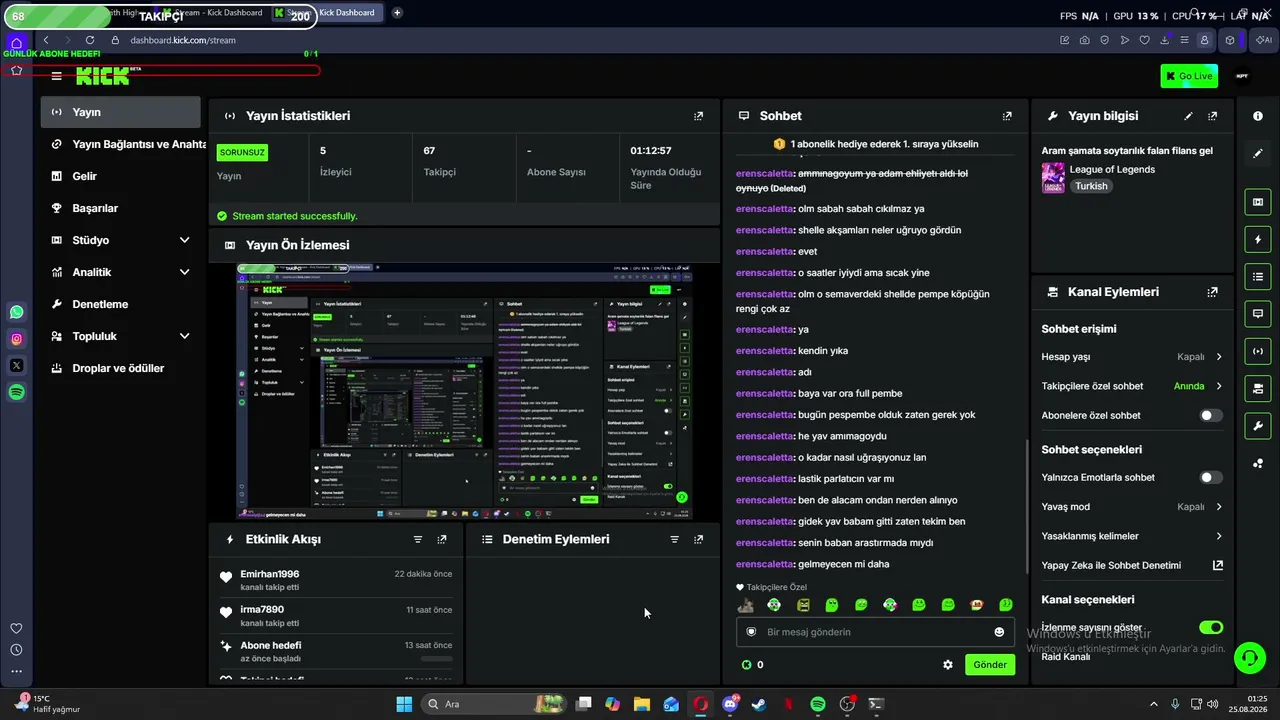Reload the dashboard page

pyautogui.click(x=90, y=40)
